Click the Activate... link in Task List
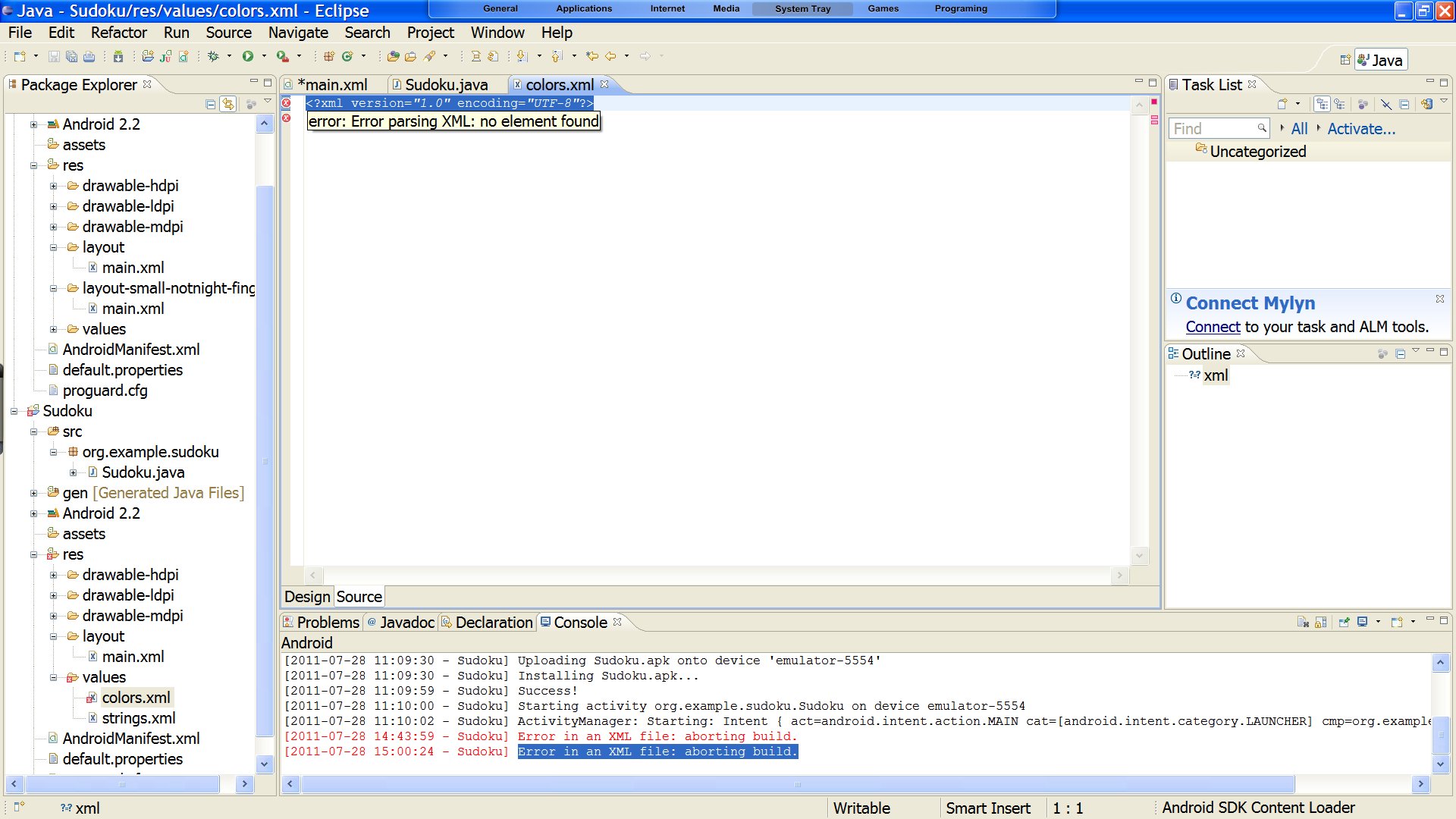Screen dimensions: 1456x819 [1360, 129]
